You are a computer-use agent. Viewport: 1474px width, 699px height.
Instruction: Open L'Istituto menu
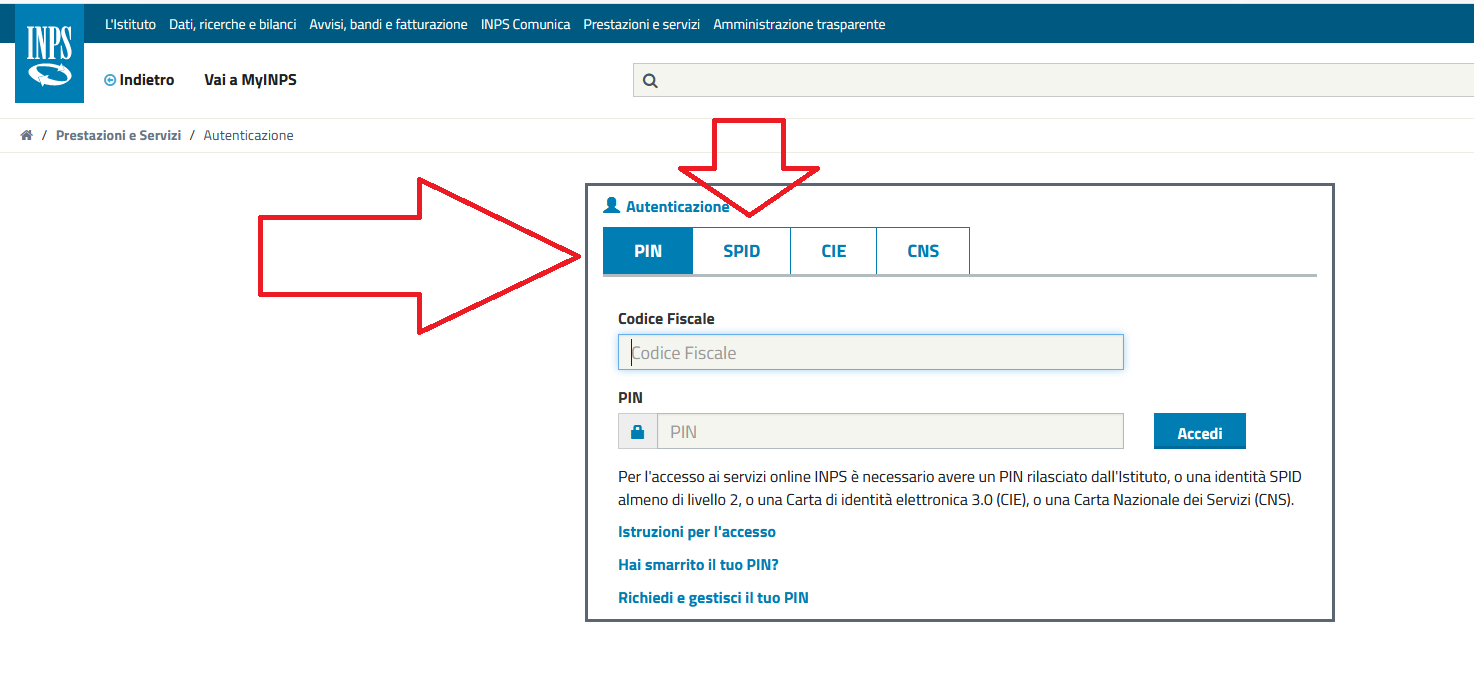point(130,24)
